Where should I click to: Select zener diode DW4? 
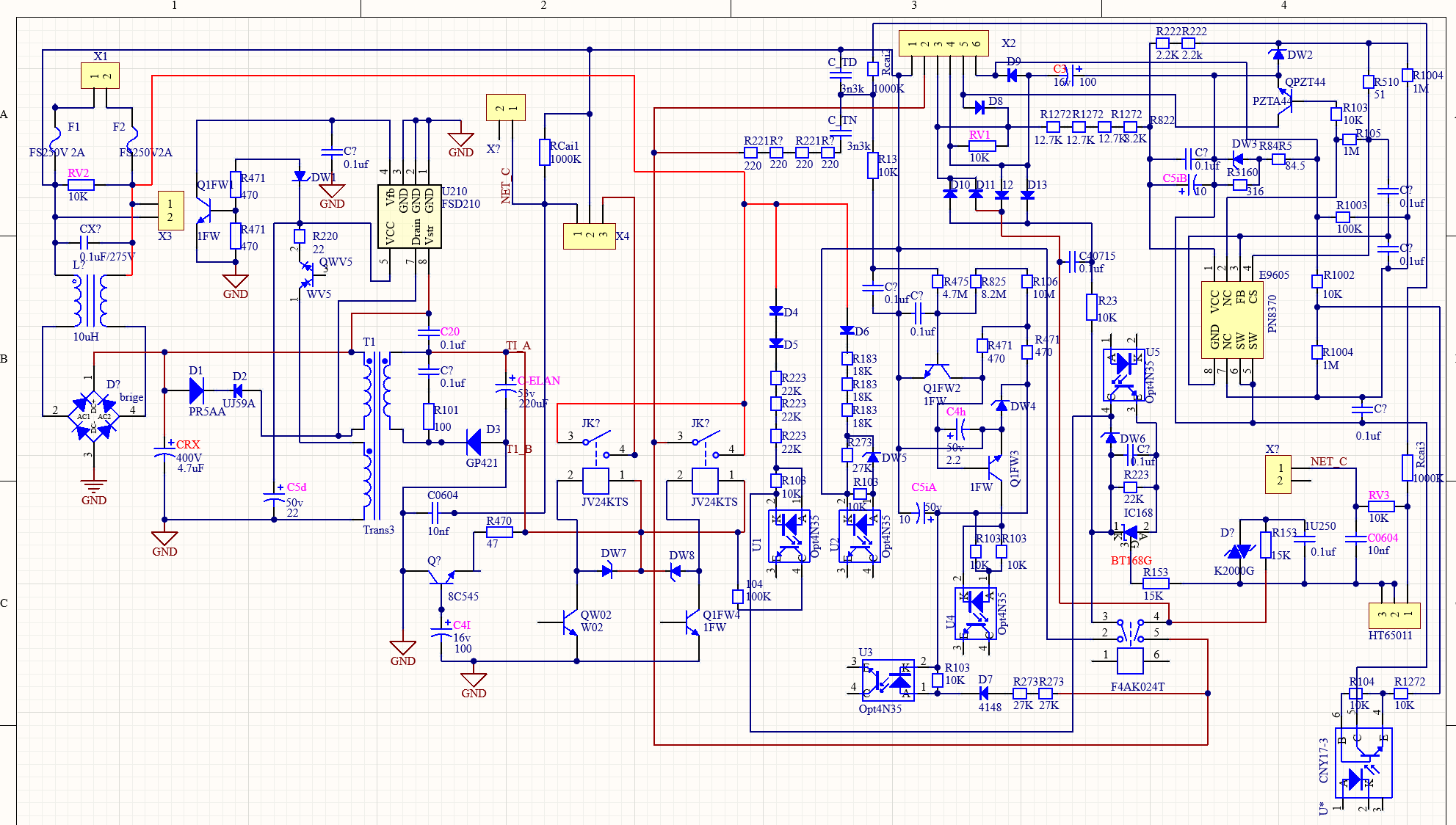pos(1002,406)
